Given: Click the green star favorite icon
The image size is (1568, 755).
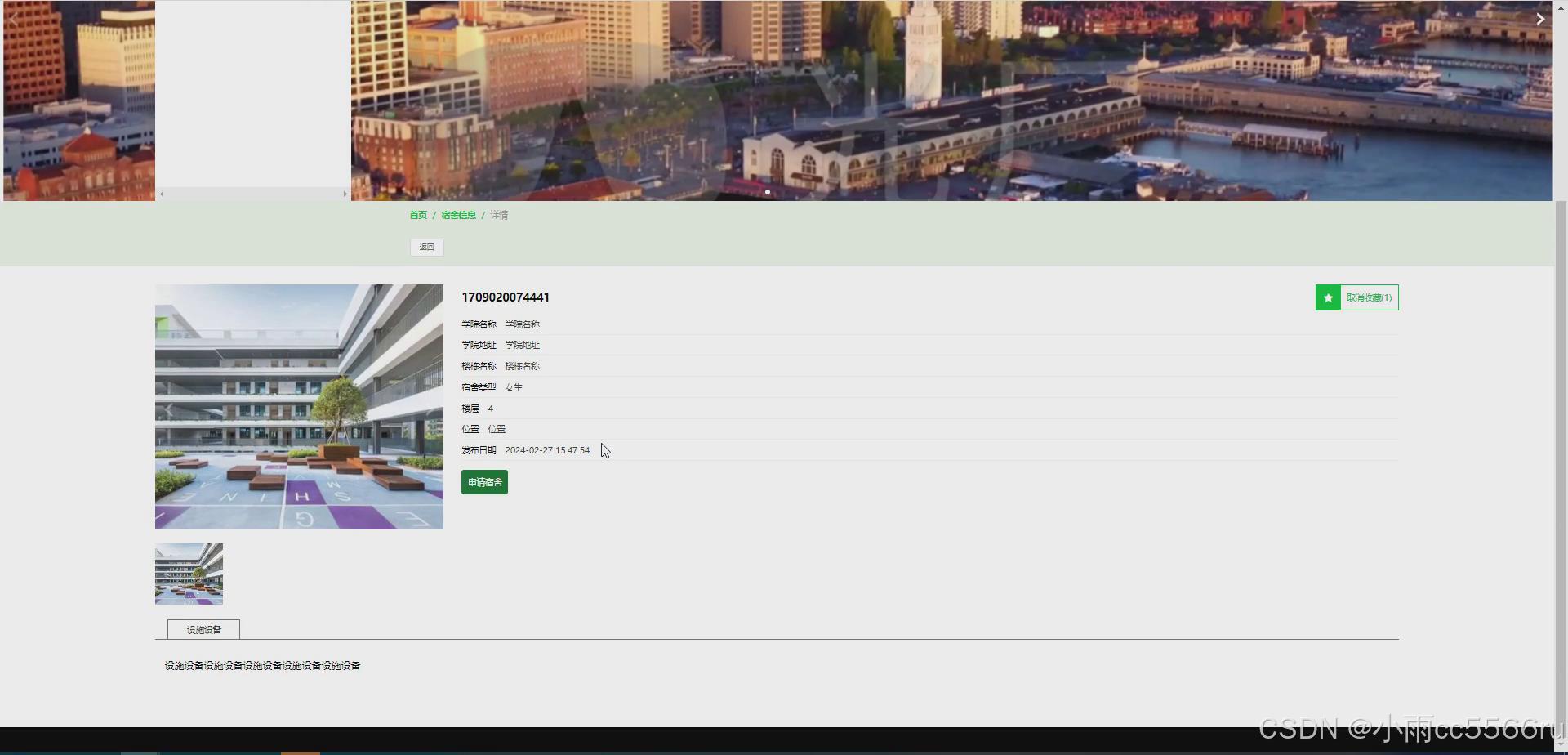Looking at the screenshot, I should (1328, 297).
